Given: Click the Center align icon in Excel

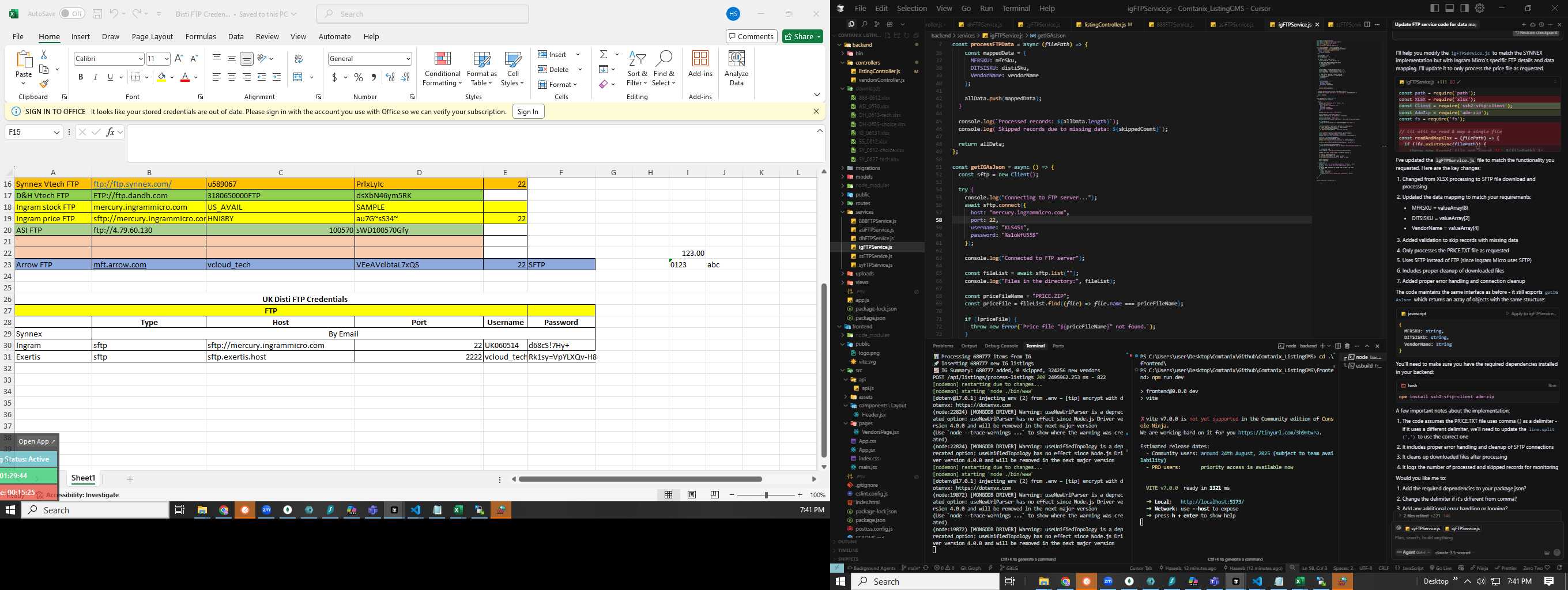Looking at the screenshot, I should pos(231,77).
